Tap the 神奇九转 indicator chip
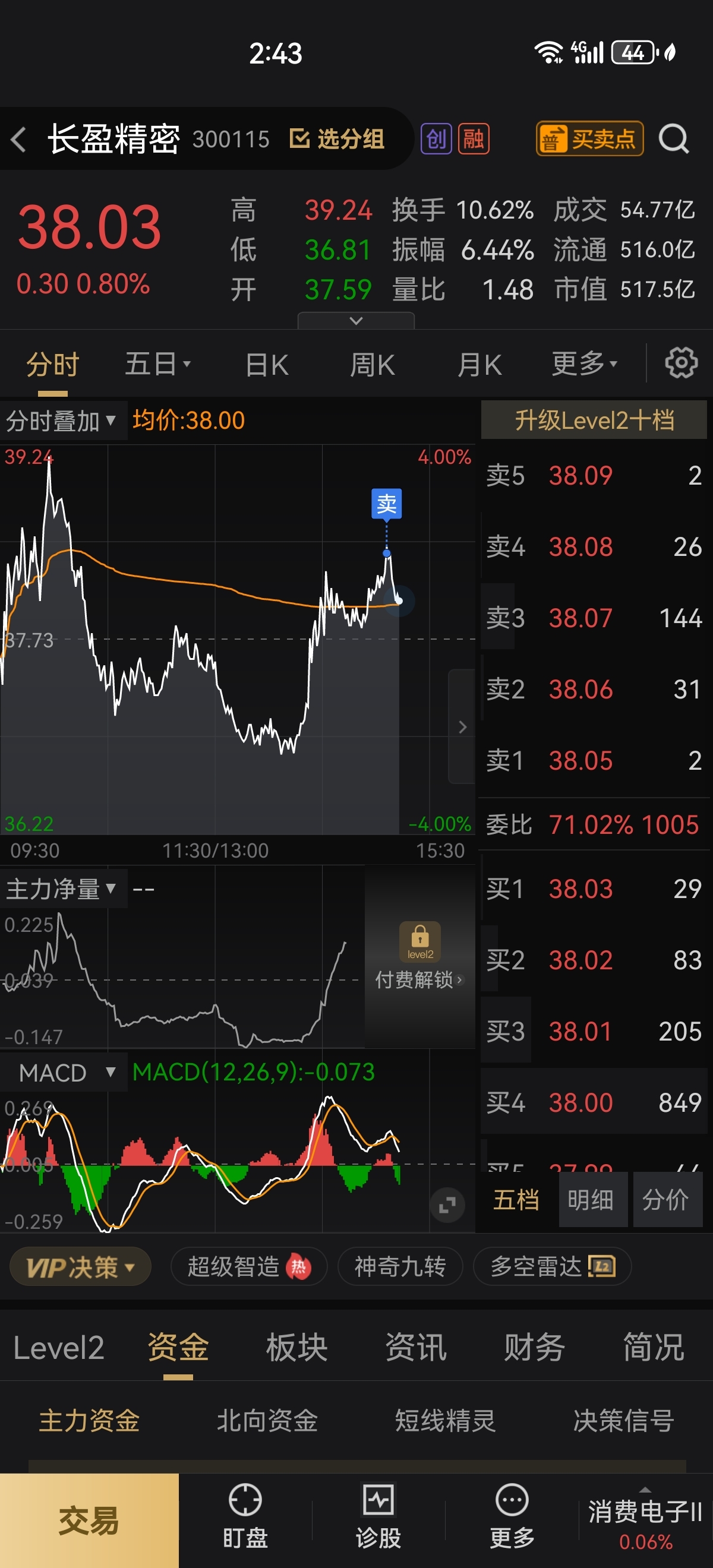Image resolution: width=713 pixels, height=1568 pixels. (400, 1267)
